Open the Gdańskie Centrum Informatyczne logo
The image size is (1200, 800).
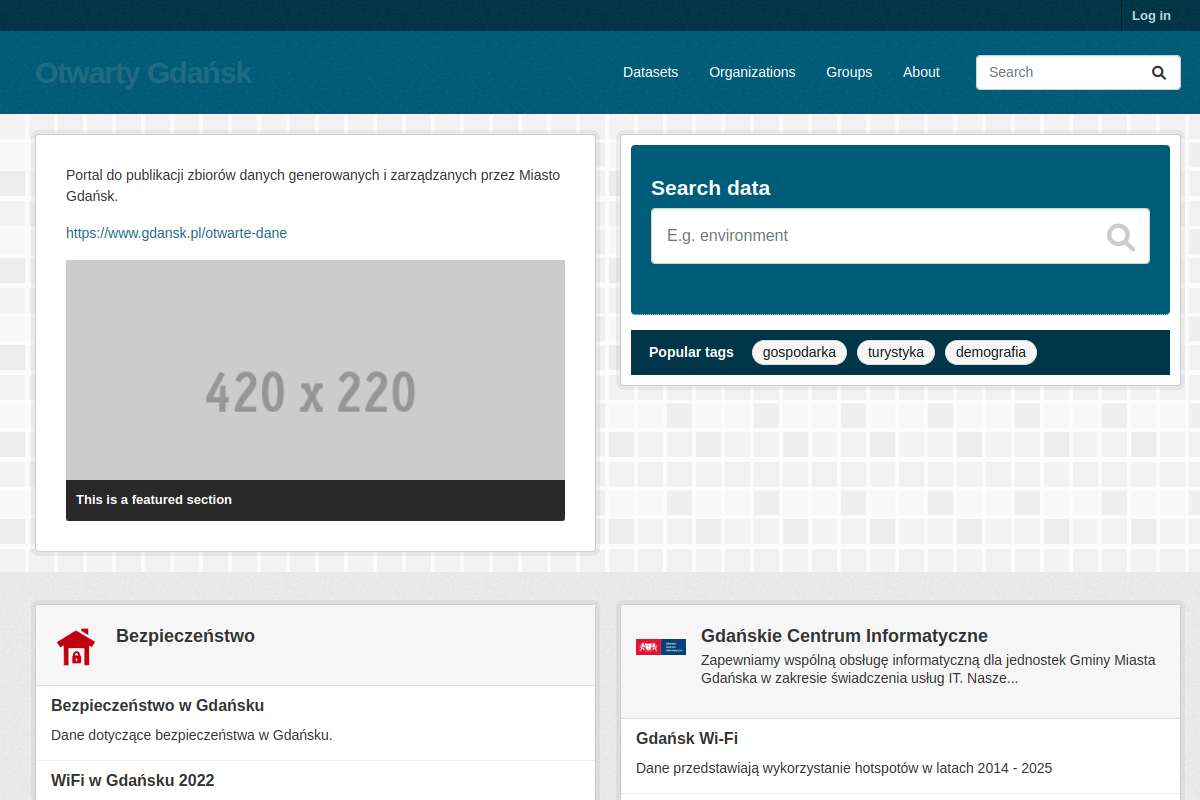661,647
